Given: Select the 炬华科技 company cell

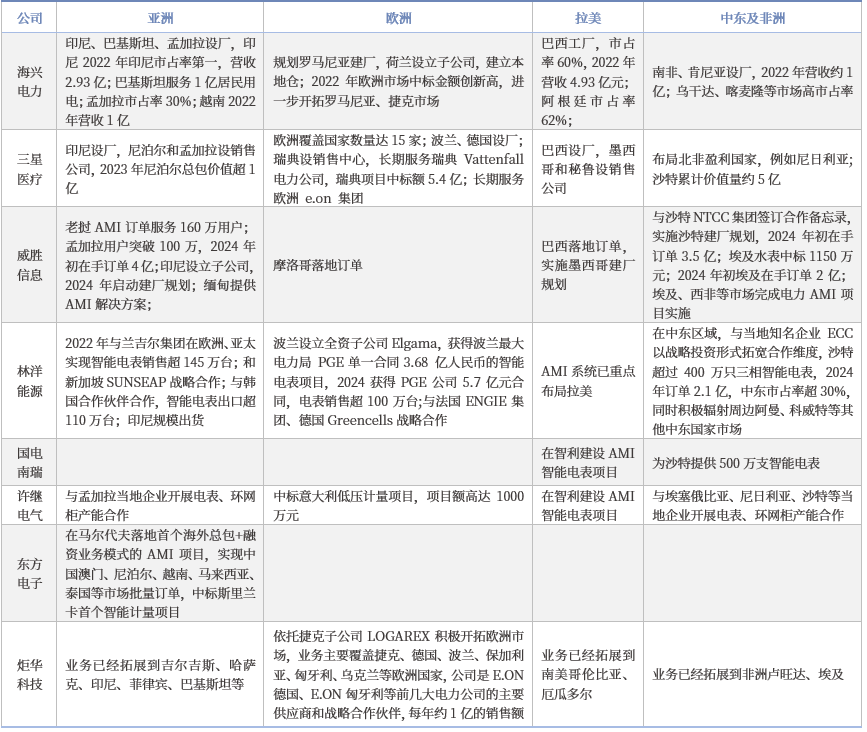Looking at the screenshot, I should (29, 674).
